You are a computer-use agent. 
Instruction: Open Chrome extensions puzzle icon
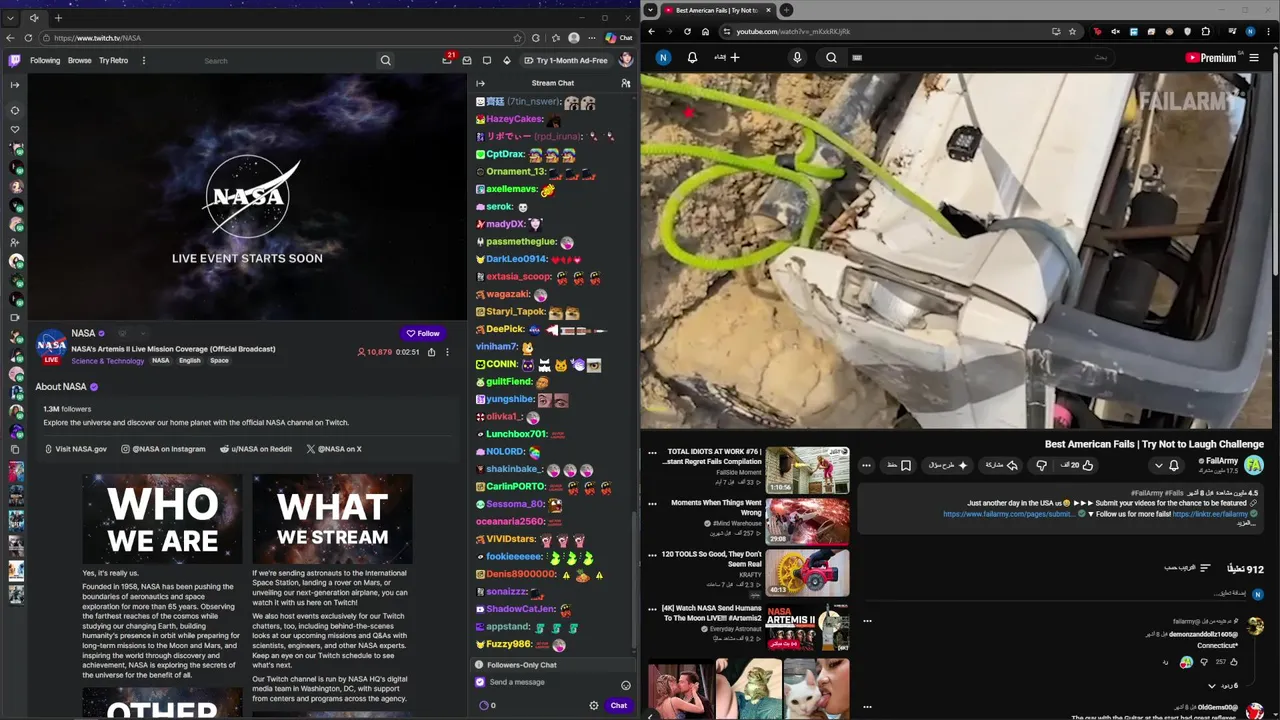pos(1206,32)
